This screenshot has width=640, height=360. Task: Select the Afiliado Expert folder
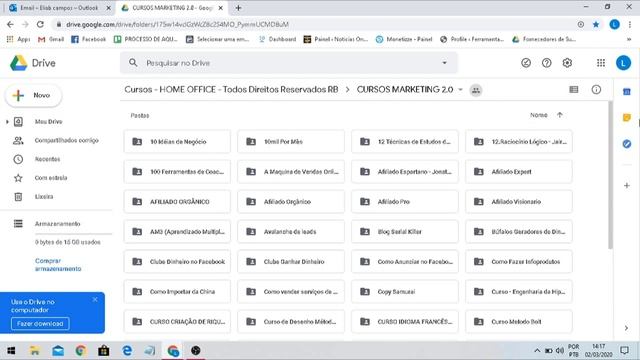click(x=519, y=172)
